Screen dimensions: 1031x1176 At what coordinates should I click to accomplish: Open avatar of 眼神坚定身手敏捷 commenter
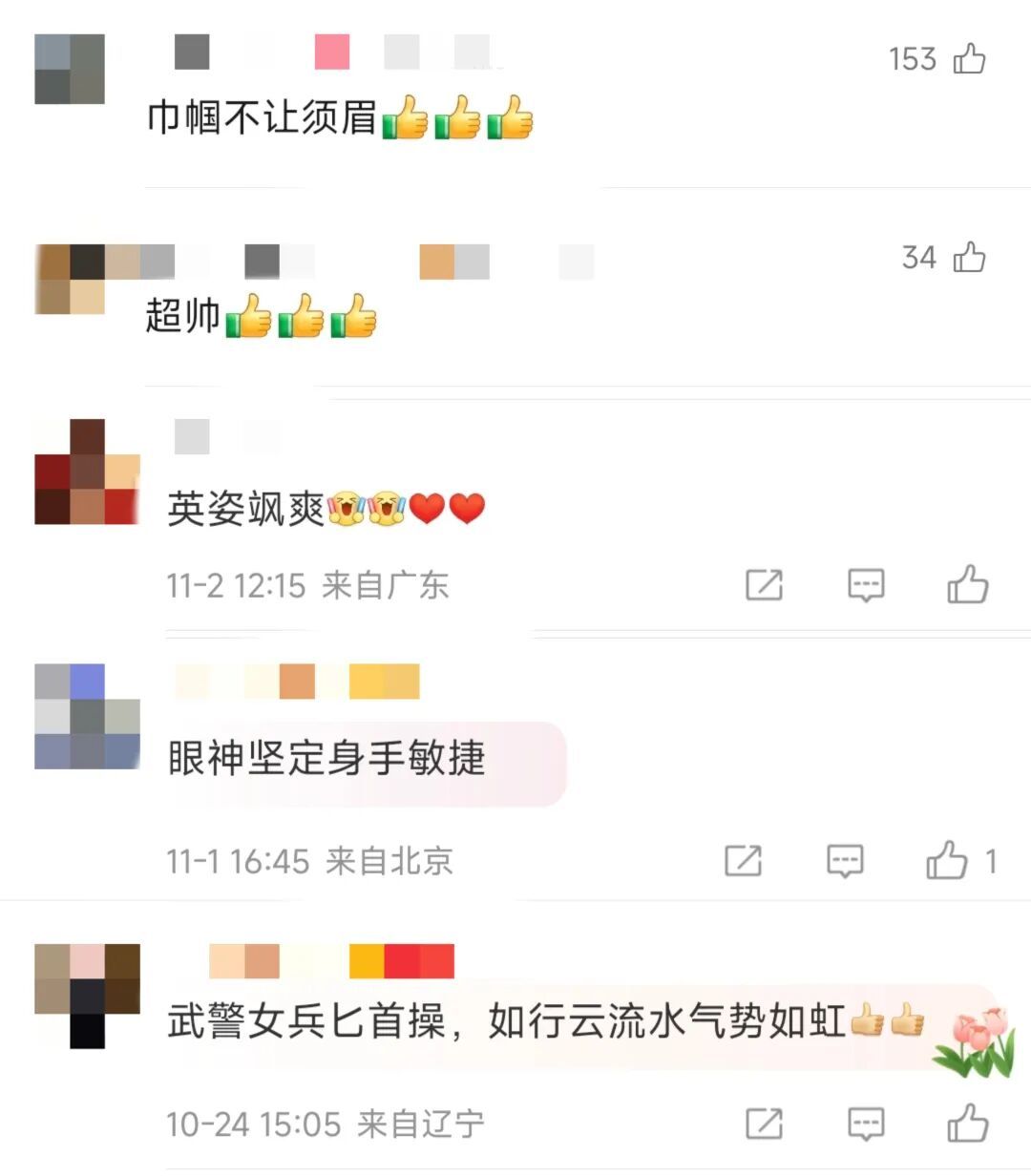point(87,716)
